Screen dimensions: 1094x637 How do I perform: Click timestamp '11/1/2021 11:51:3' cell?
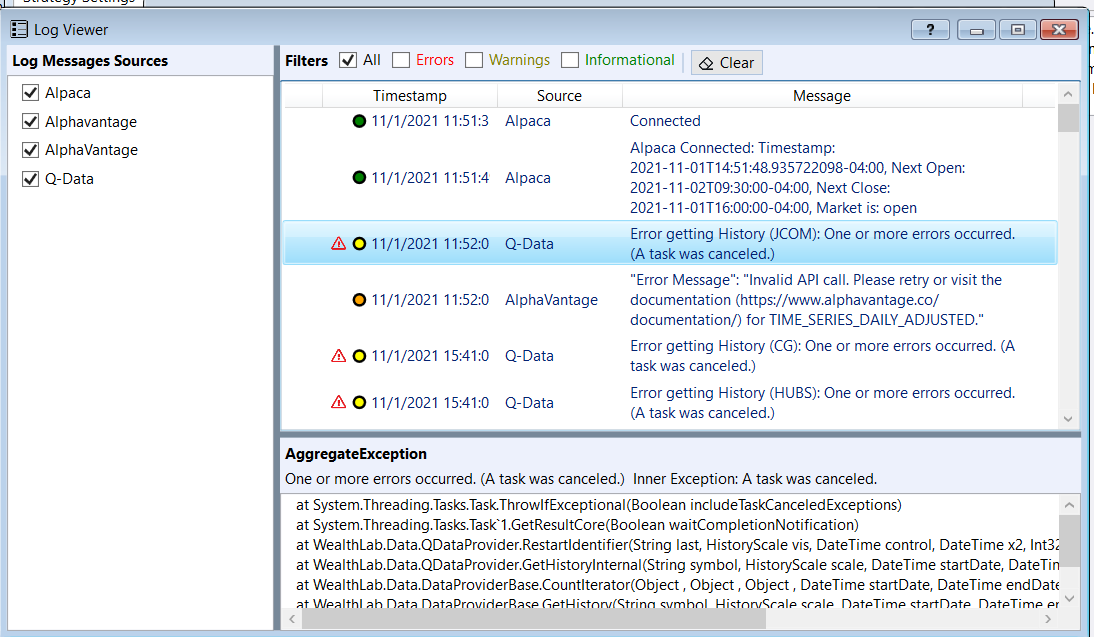tap(430, 121)
